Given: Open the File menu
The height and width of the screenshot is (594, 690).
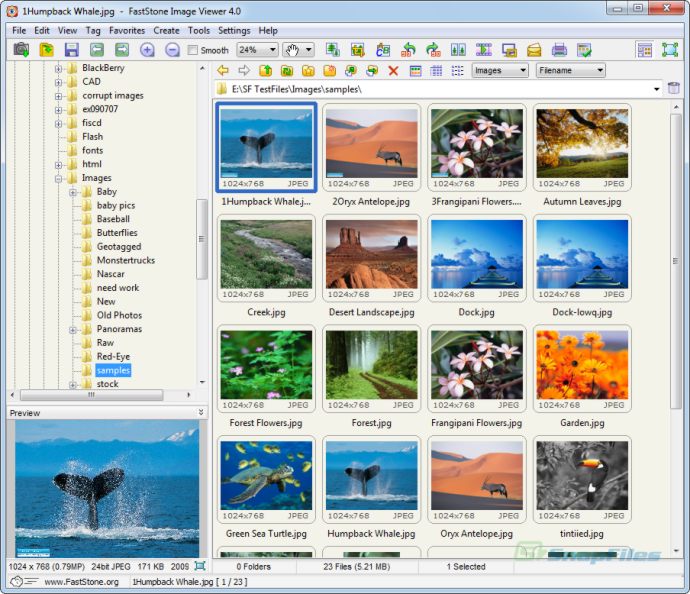Looking at the screenshot, I should coord(19,30).
